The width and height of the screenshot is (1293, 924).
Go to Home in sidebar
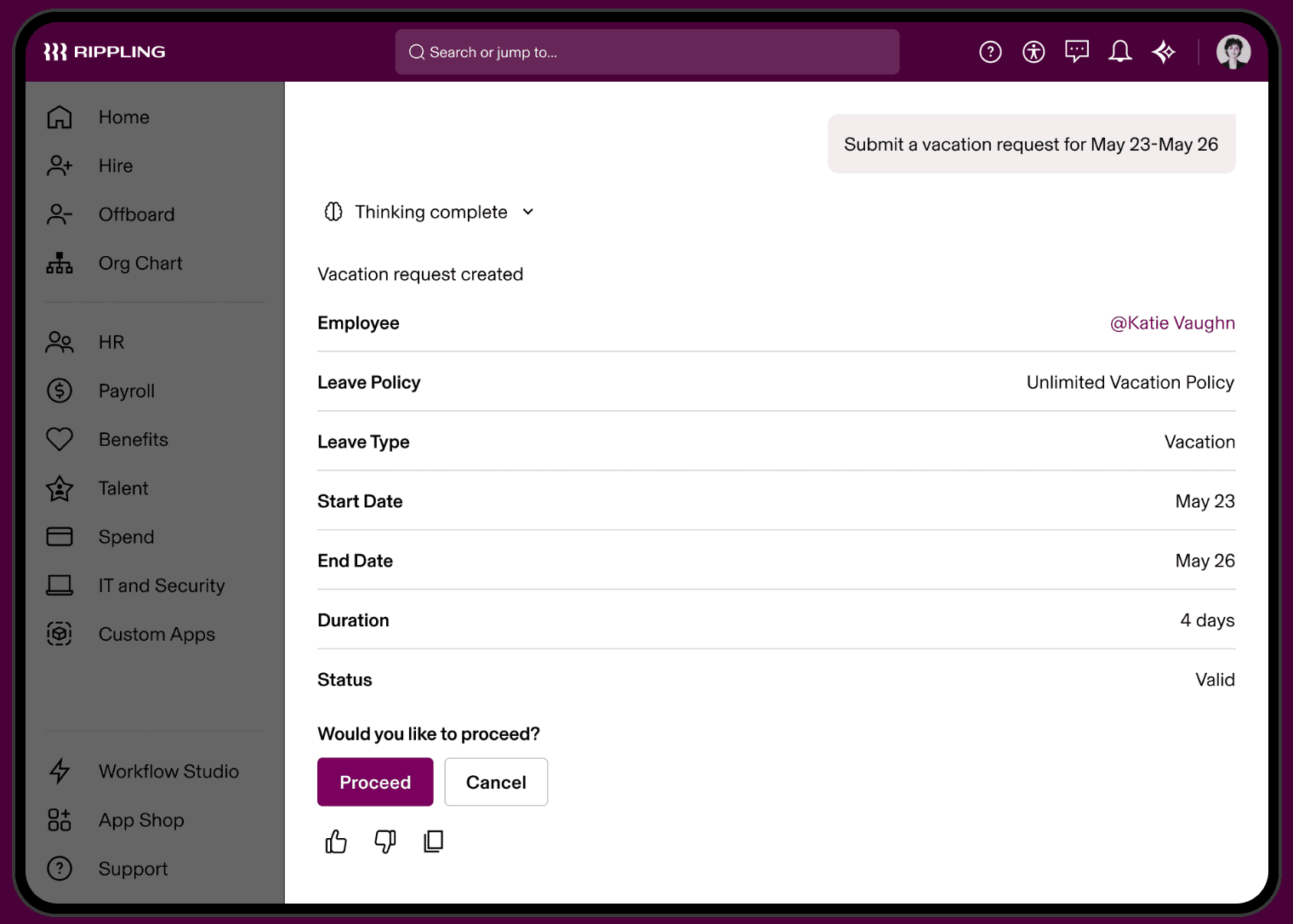pos(124,117)
